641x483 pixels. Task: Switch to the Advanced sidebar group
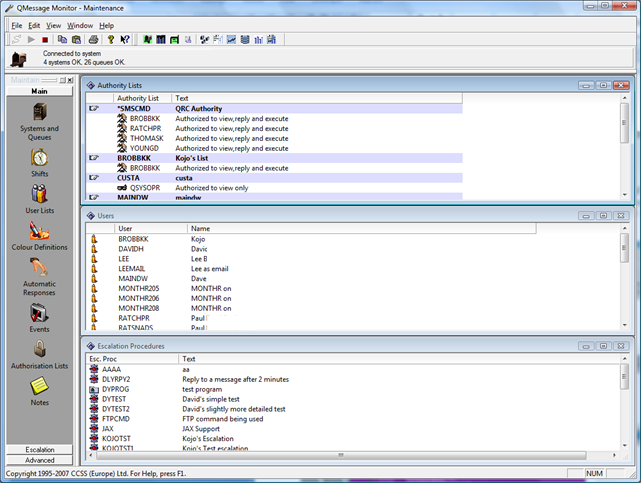click(x=39, y=461)
